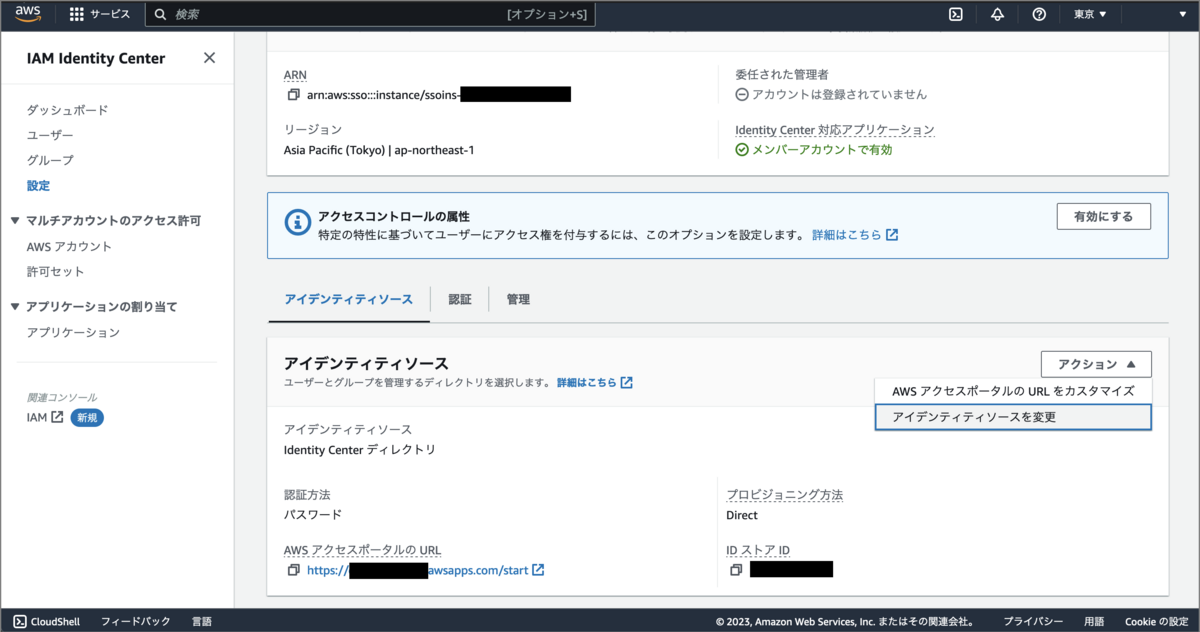Image resolution: width=1200 pixels, height=632 pixels.
Task: Open プライバシー link in the footer
Action: pos(1033,621)
